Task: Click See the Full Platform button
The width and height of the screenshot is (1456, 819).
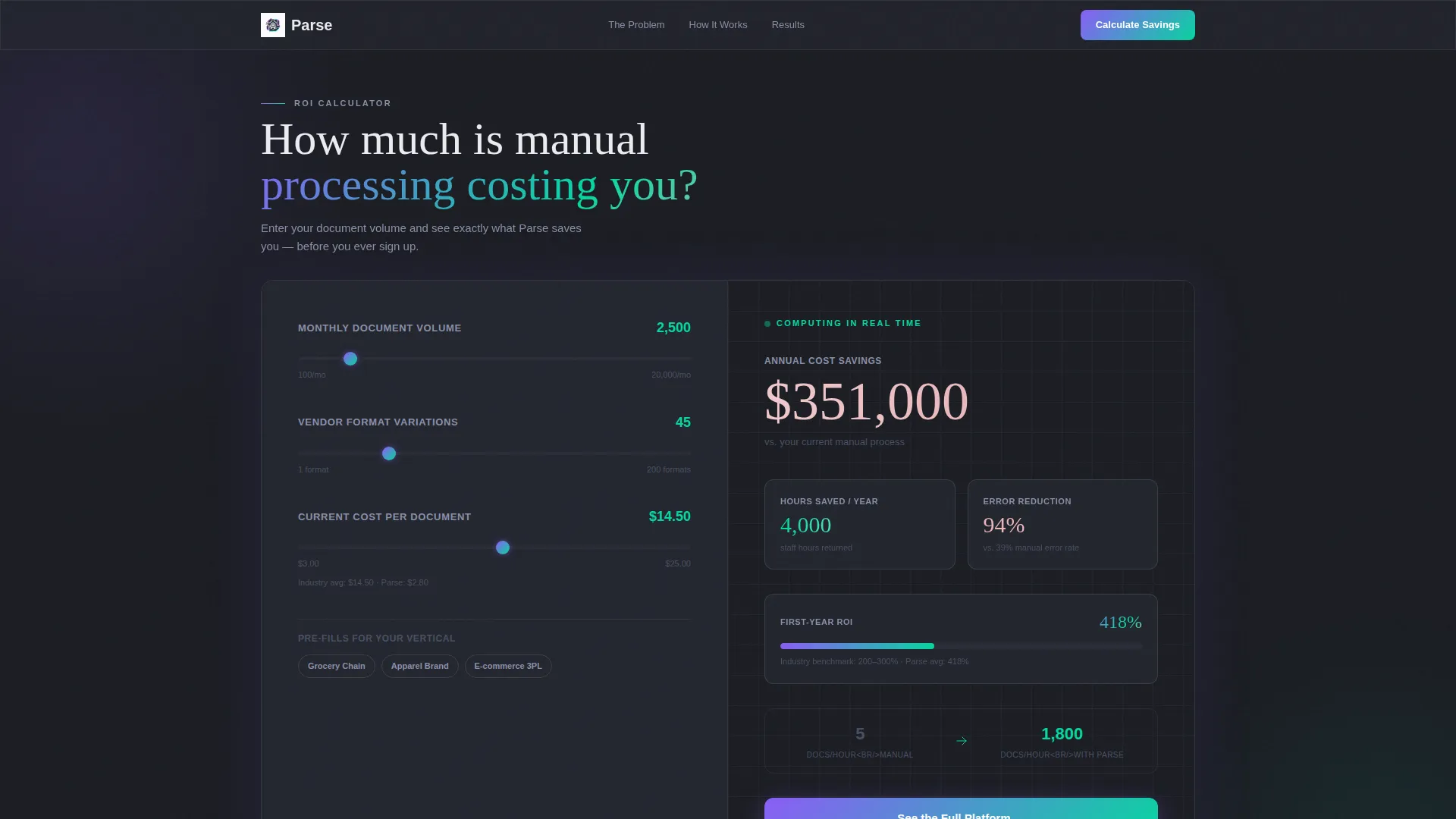Action: click(961, 808)
